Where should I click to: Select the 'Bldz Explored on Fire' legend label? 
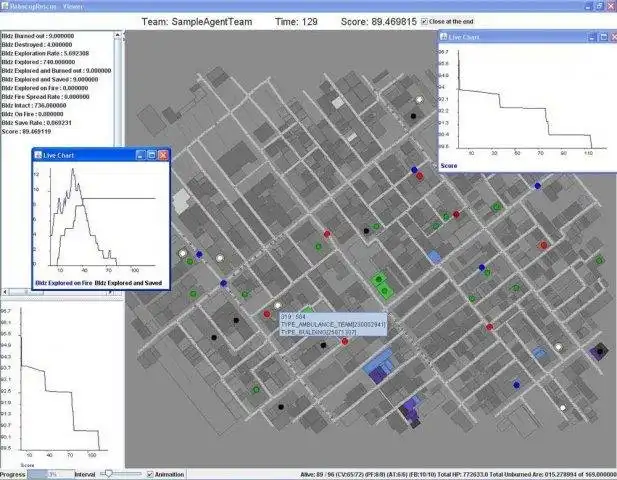(x=64, y=283)
